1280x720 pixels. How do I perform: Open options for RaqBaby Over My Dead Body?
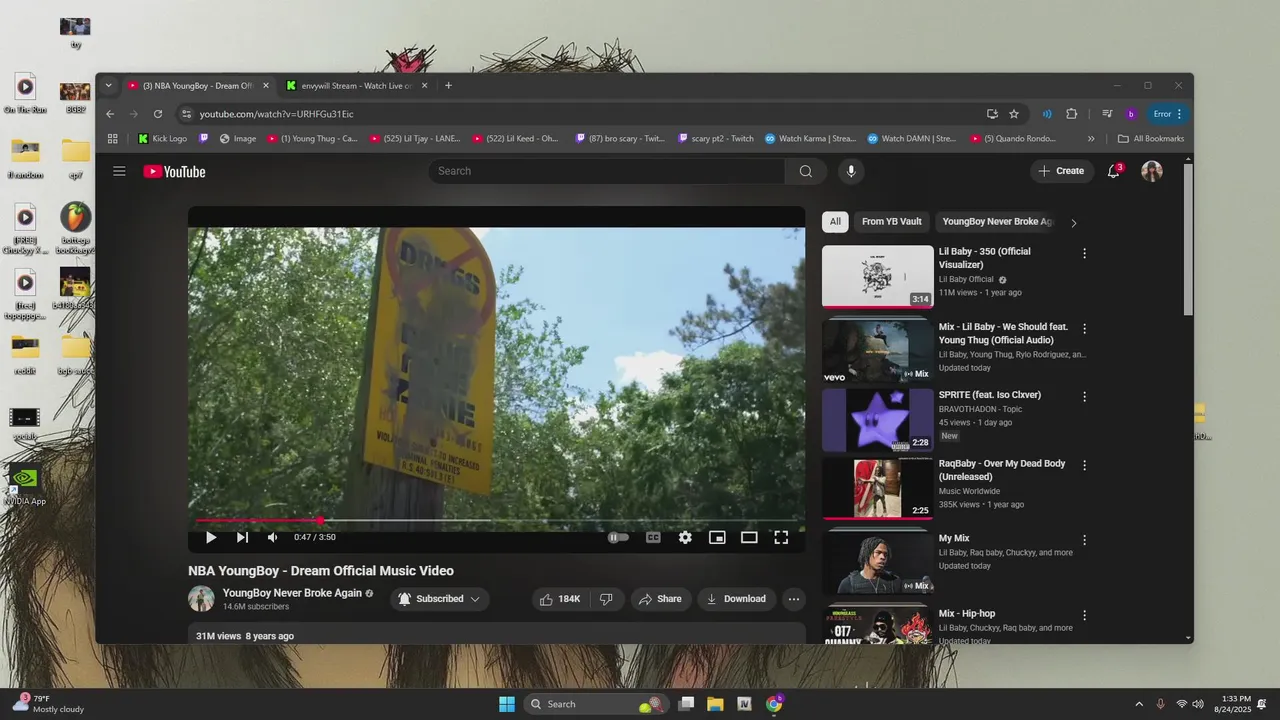pos(1084,465)
